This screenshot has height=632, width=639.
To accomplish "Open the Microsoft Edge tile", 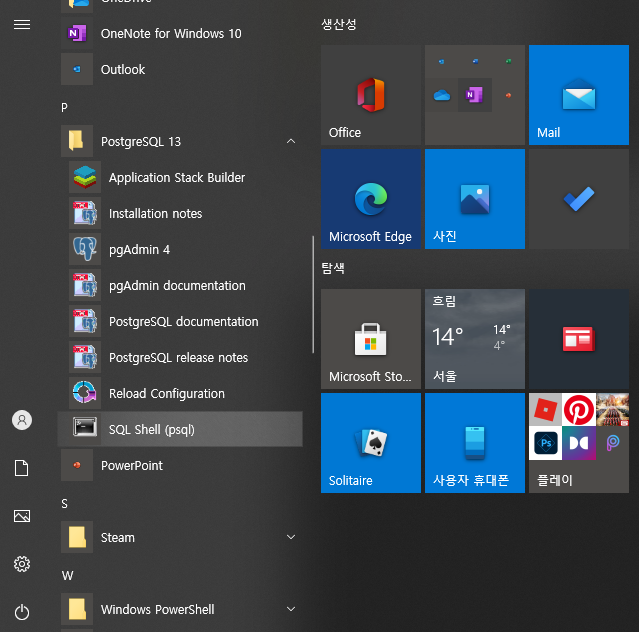I will click(371, 199).
